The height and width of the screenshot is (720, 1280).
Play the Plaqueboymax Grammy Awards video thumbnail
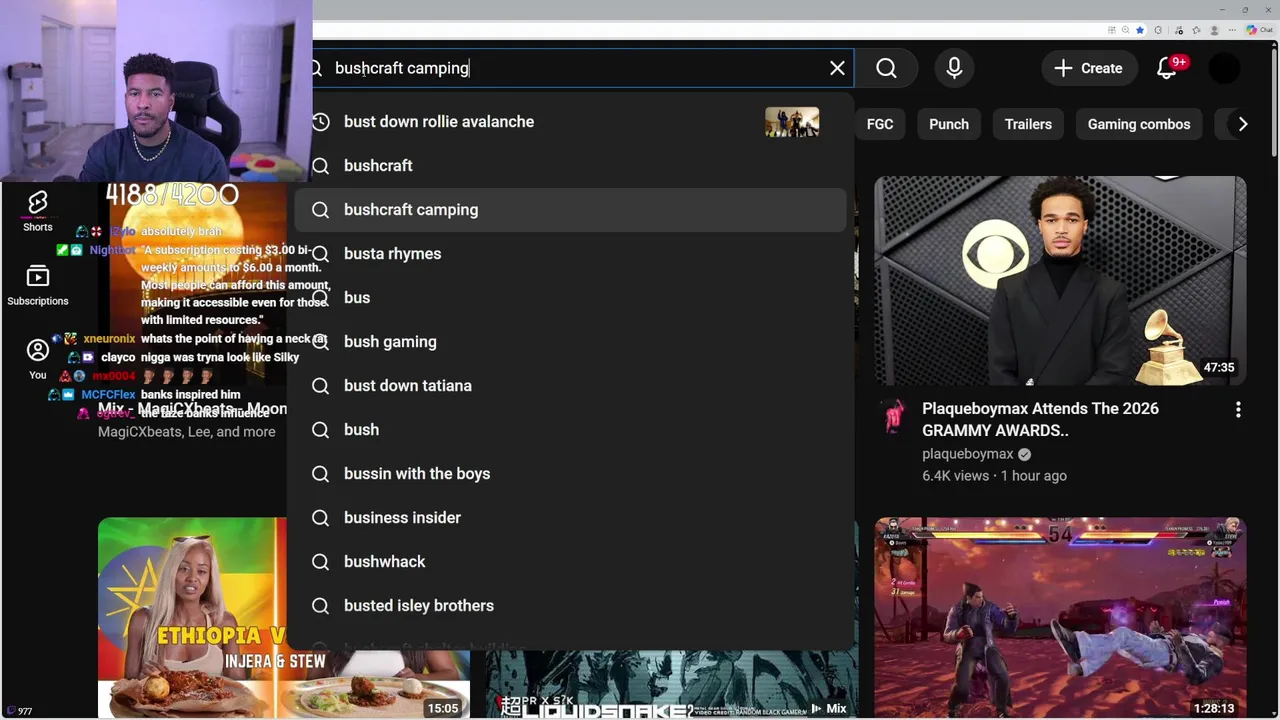pos(1060,281)
